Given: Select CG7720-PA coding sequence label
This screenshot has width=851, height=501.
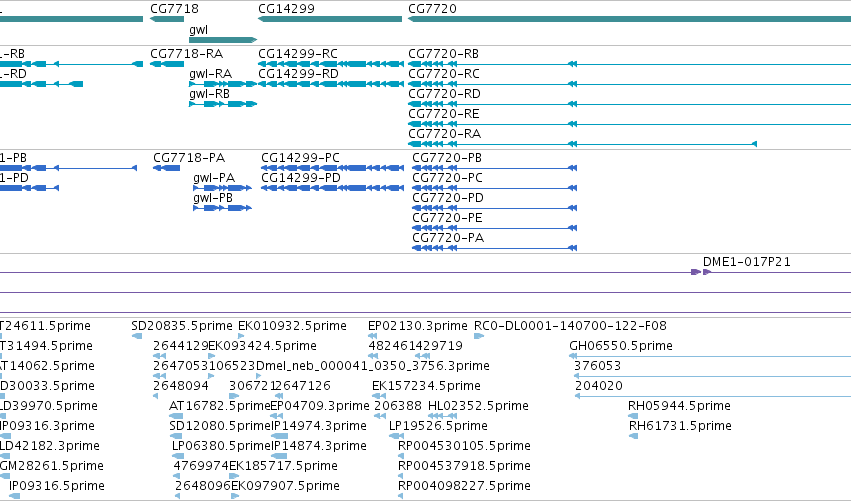Looking at the screenshot, I should tap(448, 238).
